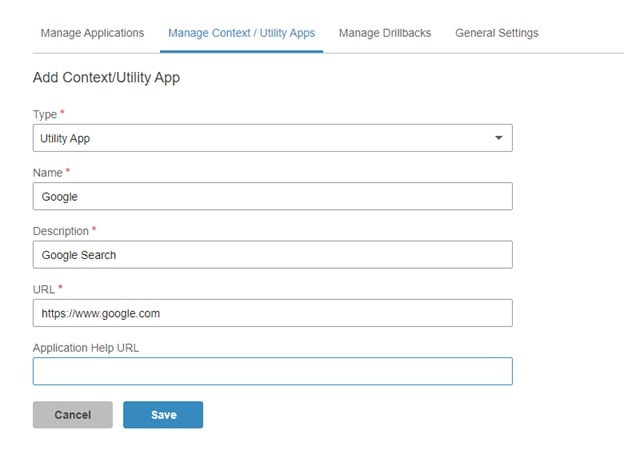Viewport: 624px width, 454px height.
Task: Click the red asterisk beside Description
Action: point(94,229)
